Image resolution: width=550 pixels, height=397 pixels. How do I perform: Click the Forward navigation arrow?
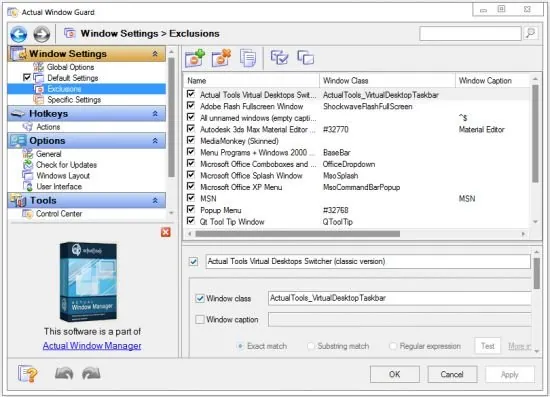point(42,34)
